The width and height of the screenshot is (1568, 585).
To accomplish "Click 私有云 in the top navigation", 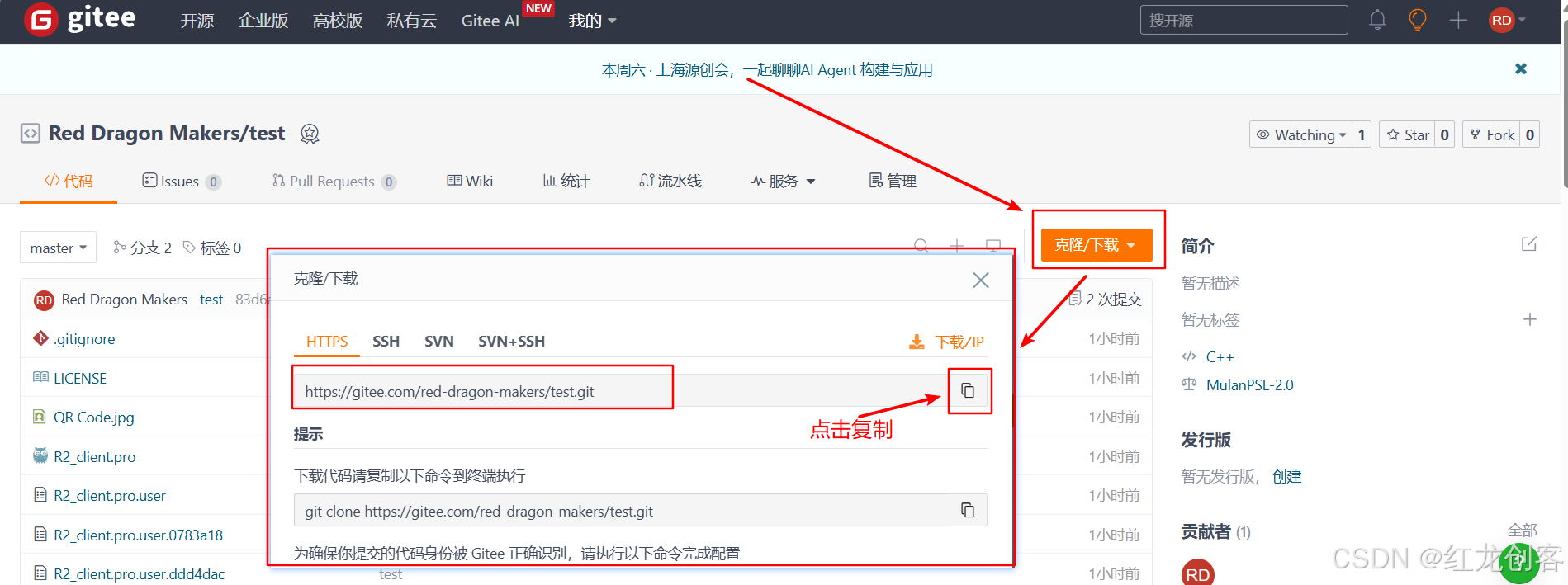I will [412, 21].
